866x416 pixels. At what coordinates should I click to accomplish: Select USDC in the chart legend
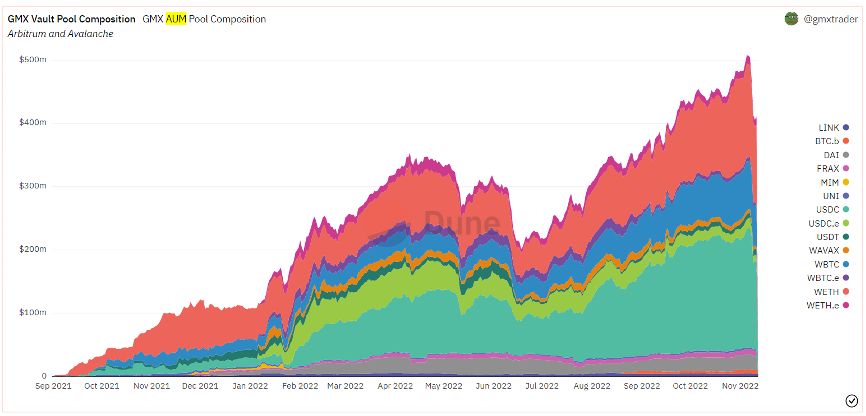[833, 210]
